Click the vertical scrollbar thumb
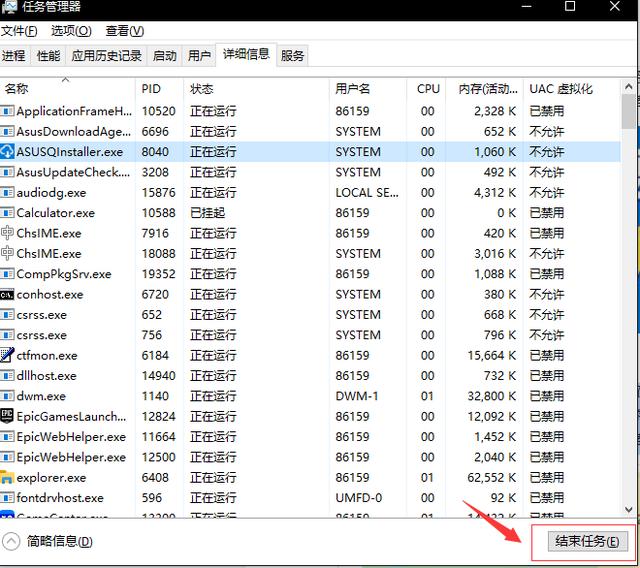 click(x=629, y=111)
